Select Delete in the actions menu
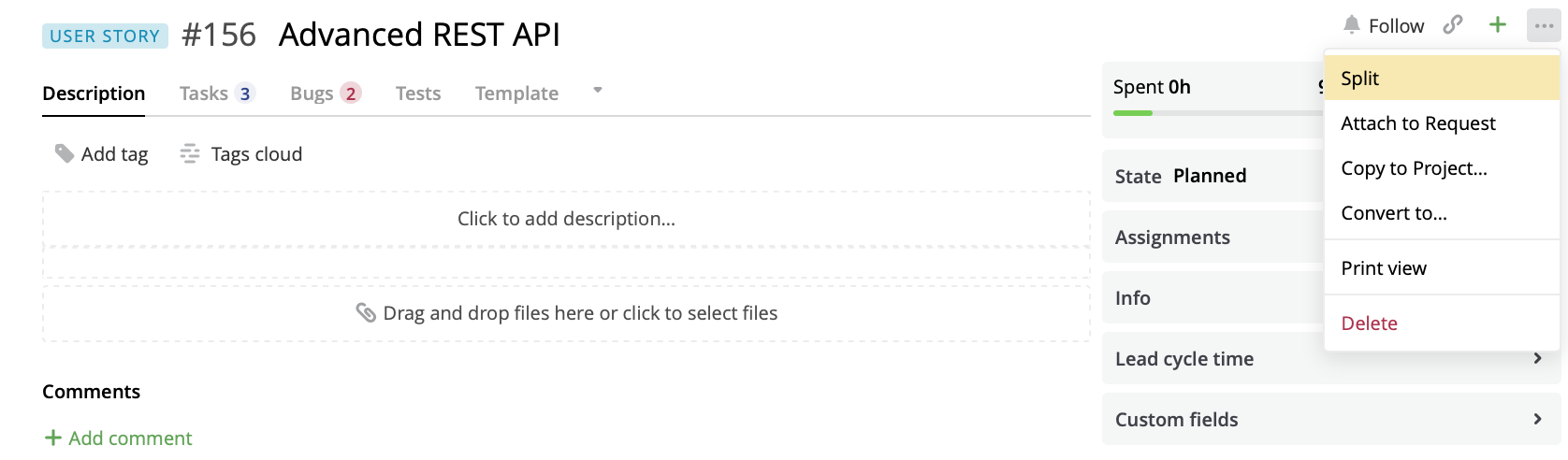The height and width of the screenshot is (460, 1568). click(x=1369, y=323)
